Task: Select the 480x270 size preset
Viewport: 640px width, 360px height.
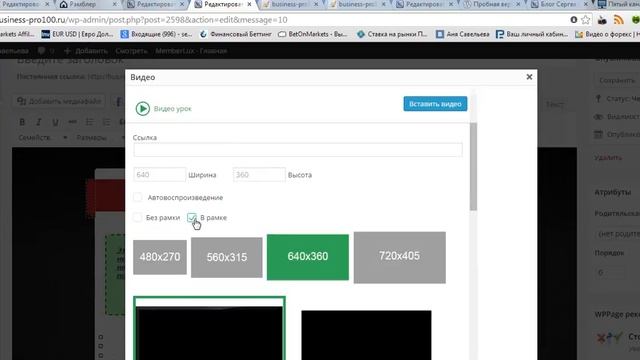Action: (160, 257)
